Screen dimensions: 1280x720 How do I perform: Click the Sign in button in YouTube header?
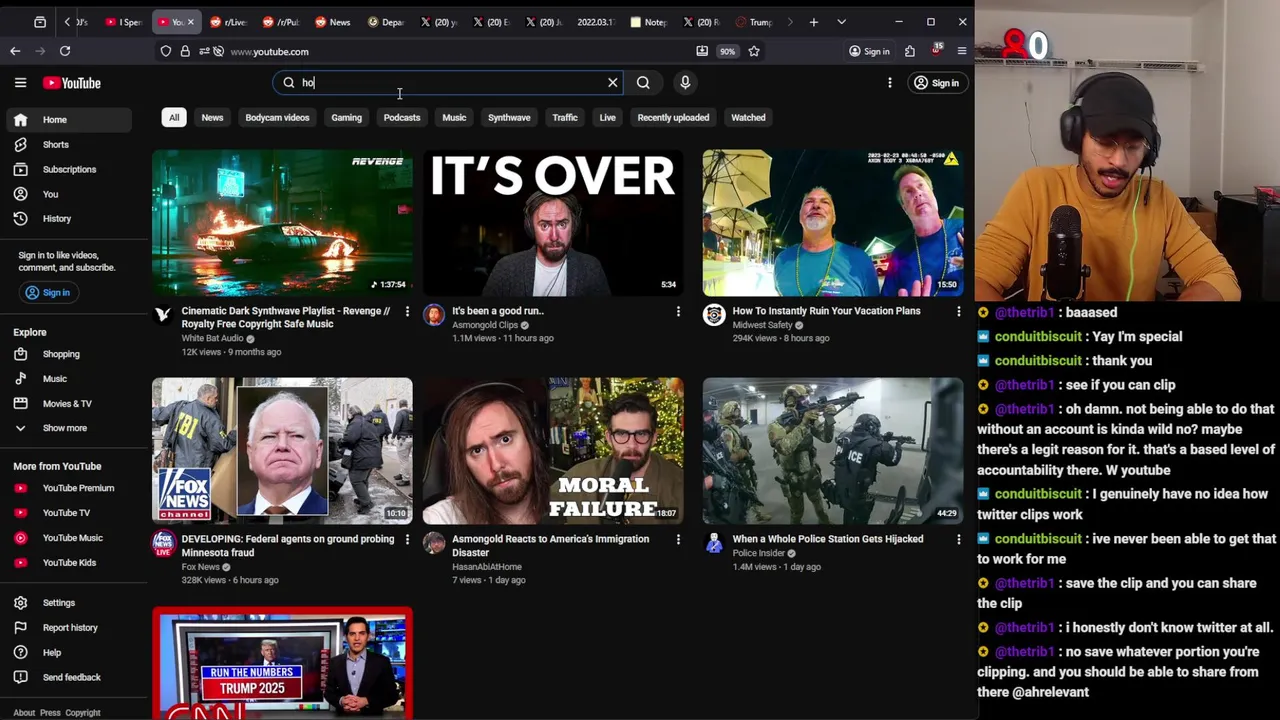click(937, 83)
